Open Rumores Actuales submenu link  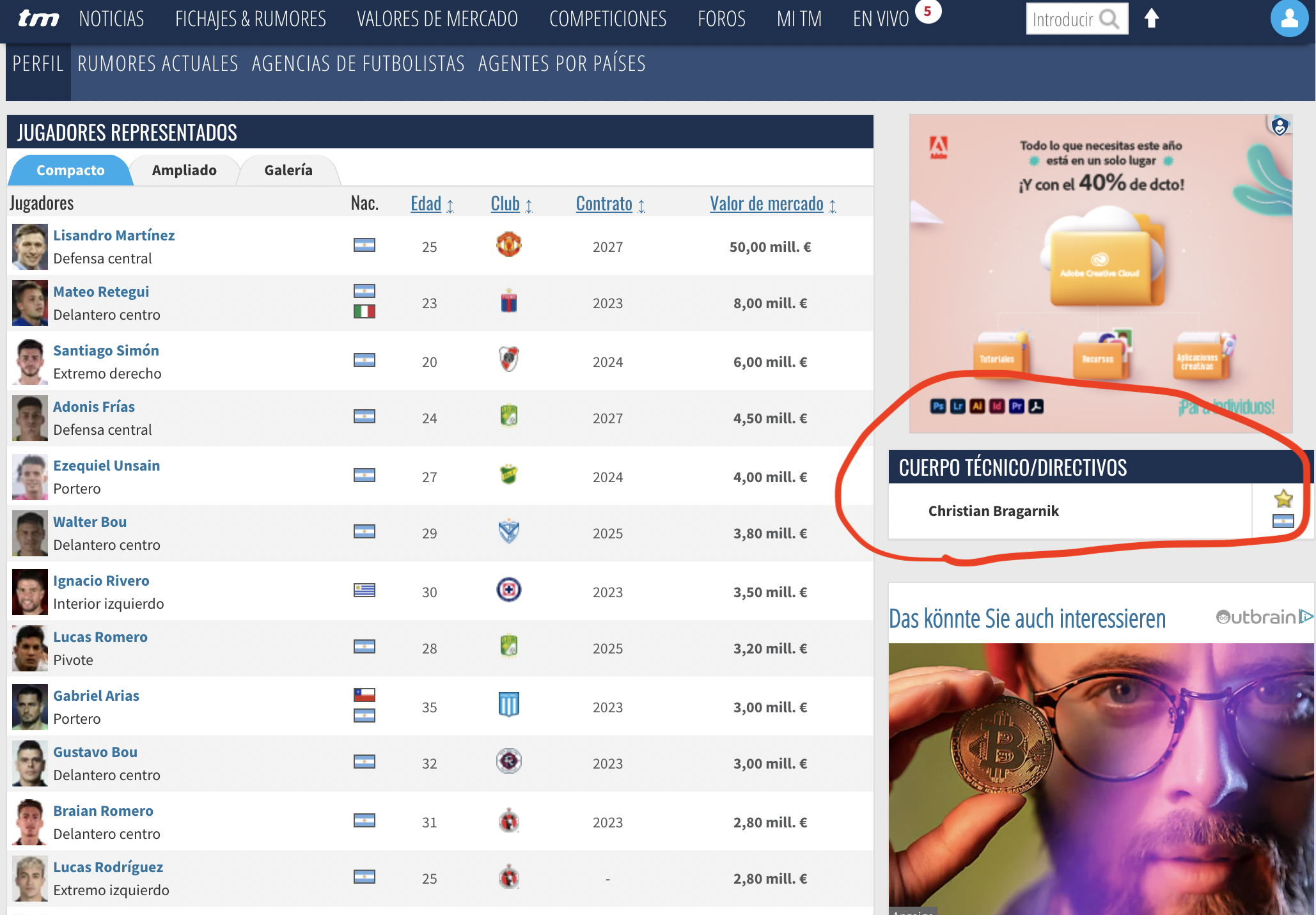coord(158,64)
